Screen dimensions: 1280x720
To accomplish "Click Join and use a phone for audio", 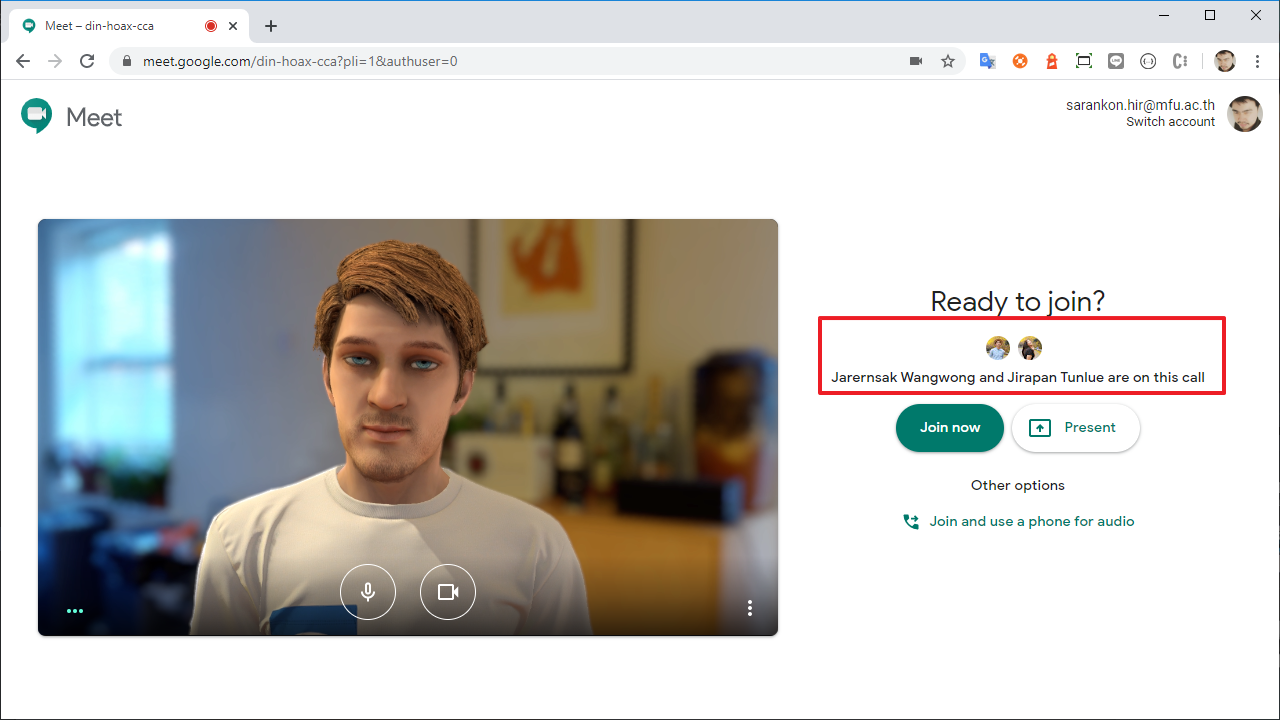I will (x=1032, y=521).
